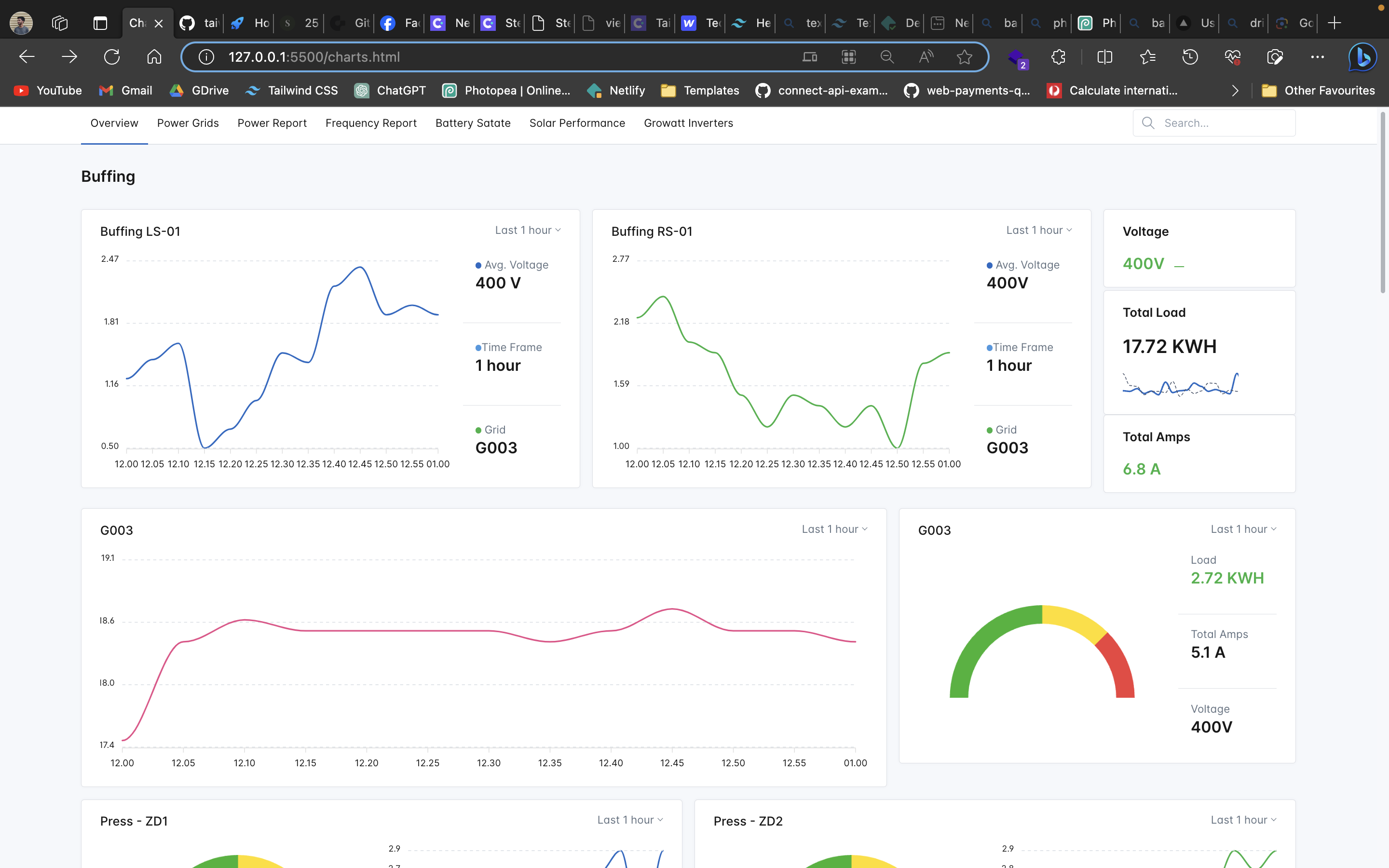
Task: Add page to favourites star icon
Action: pos(964,57)
